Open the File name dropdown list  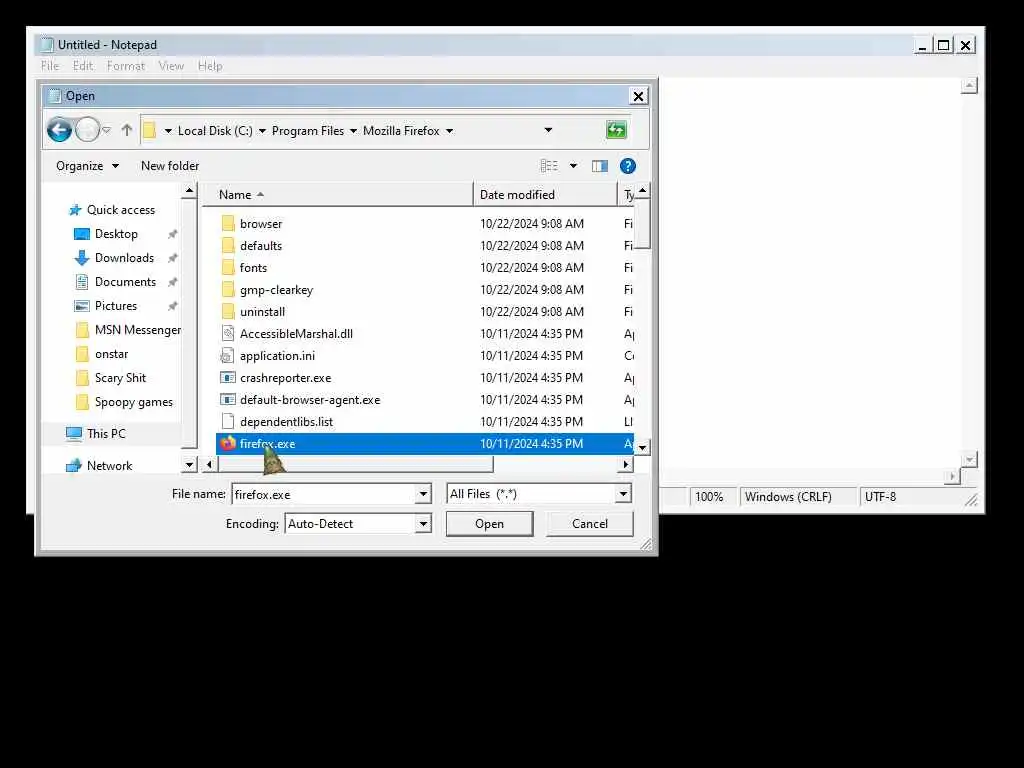tap(423, 494)
